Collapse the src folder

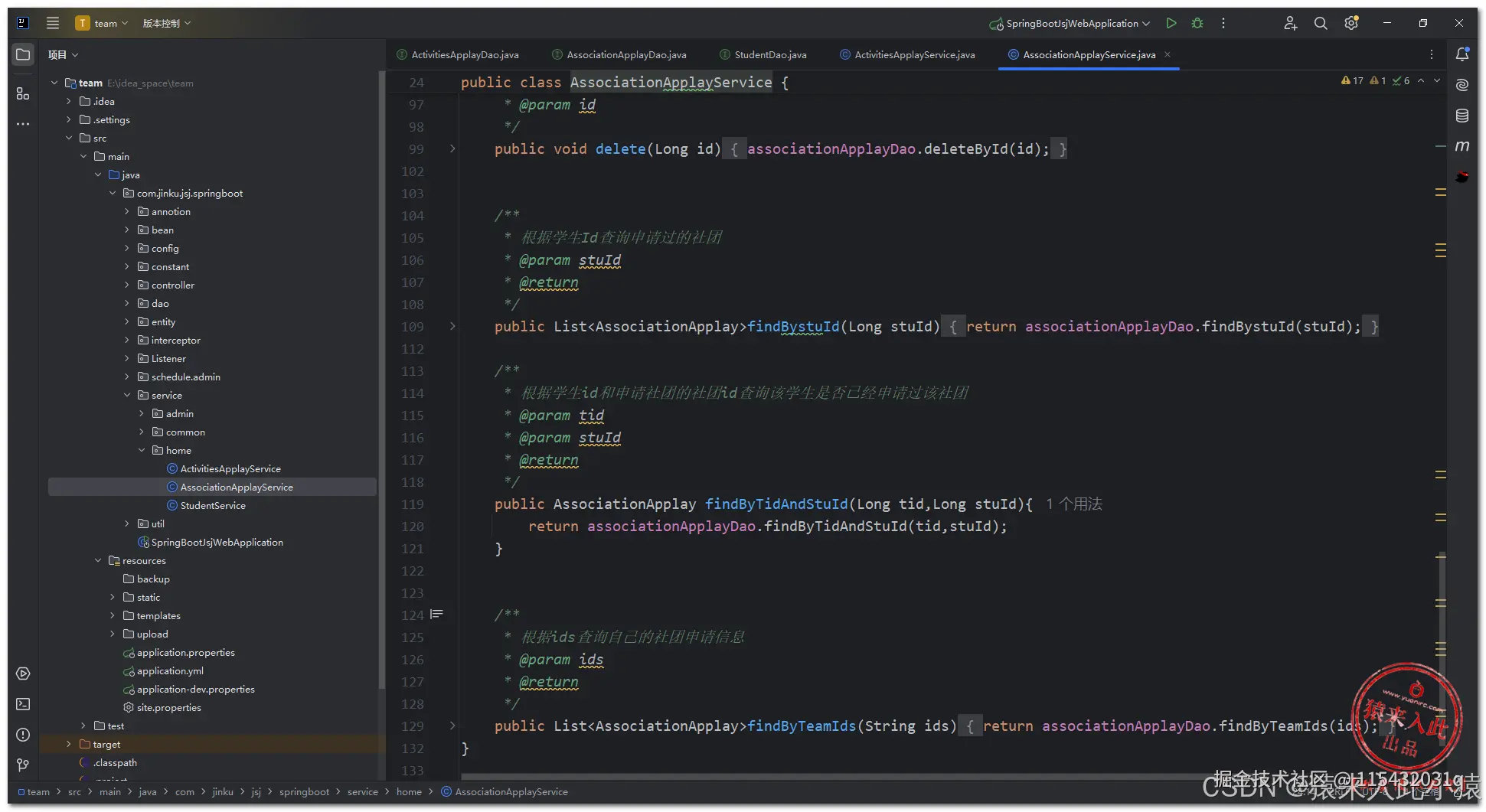(69, 138)
